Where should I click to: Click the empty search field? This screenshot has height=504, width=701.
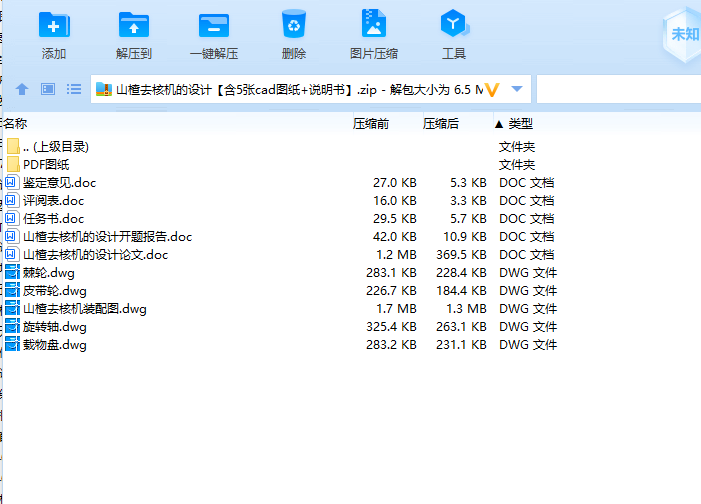click(619, 89)
